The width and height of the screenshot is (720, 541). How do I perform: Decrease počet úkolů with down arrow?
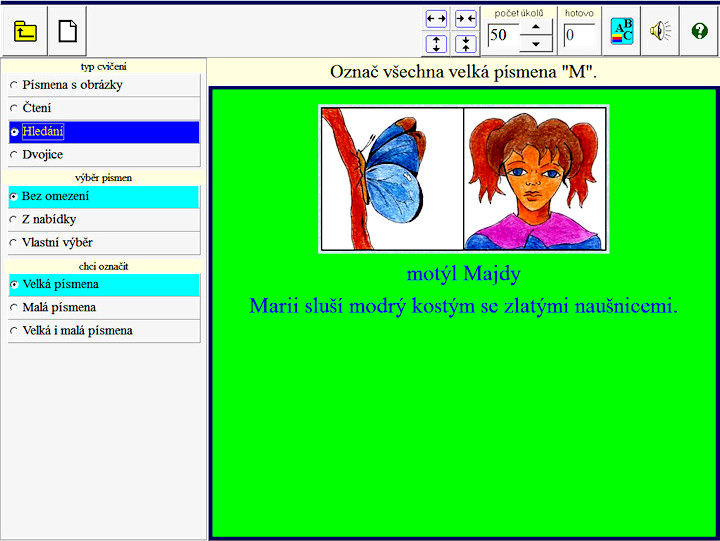(x=536, y=44)
